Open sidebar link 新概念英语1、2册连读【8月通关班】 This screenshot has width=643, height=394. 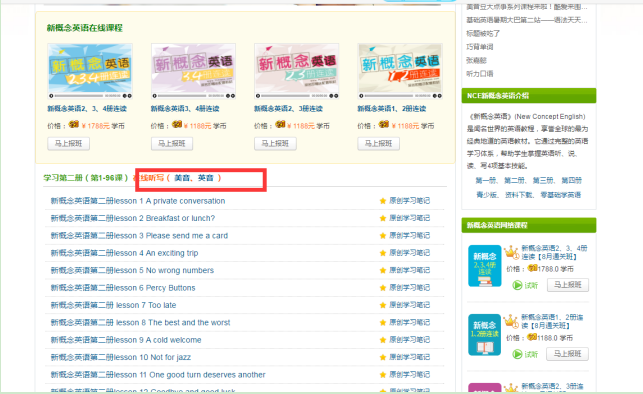click(x=552, y=321)
